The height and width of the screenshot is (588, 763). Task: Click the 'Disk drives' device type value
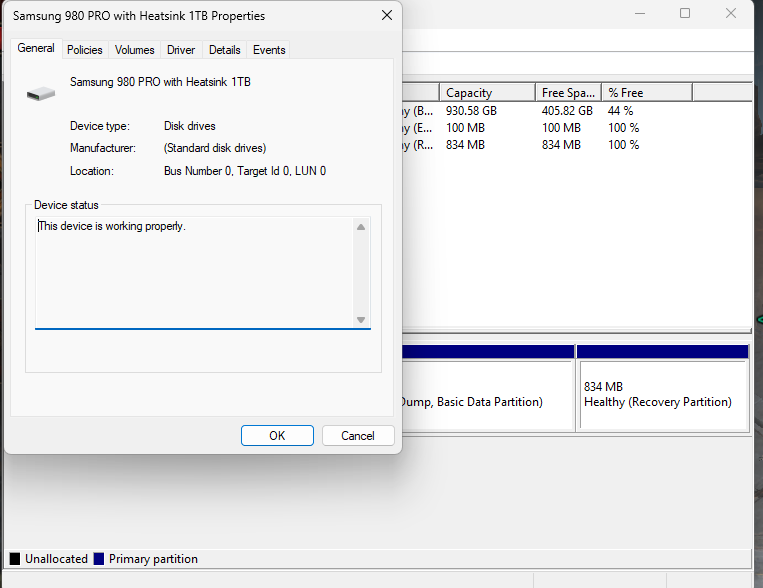tap(189, 126)
